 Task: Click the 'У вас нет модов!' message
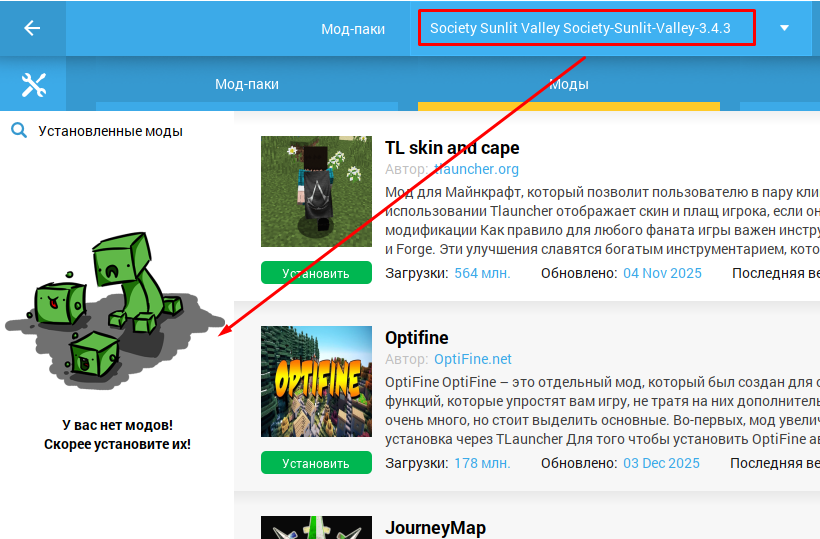tap(117, 425)
